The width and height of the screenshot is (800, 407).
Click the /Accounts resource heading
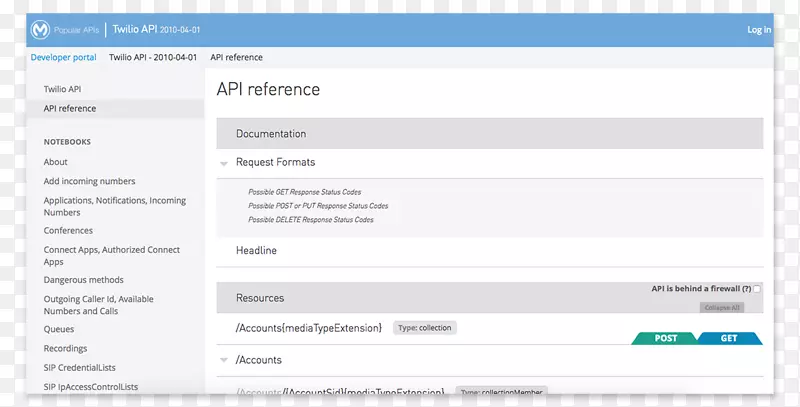click(259, 360)
